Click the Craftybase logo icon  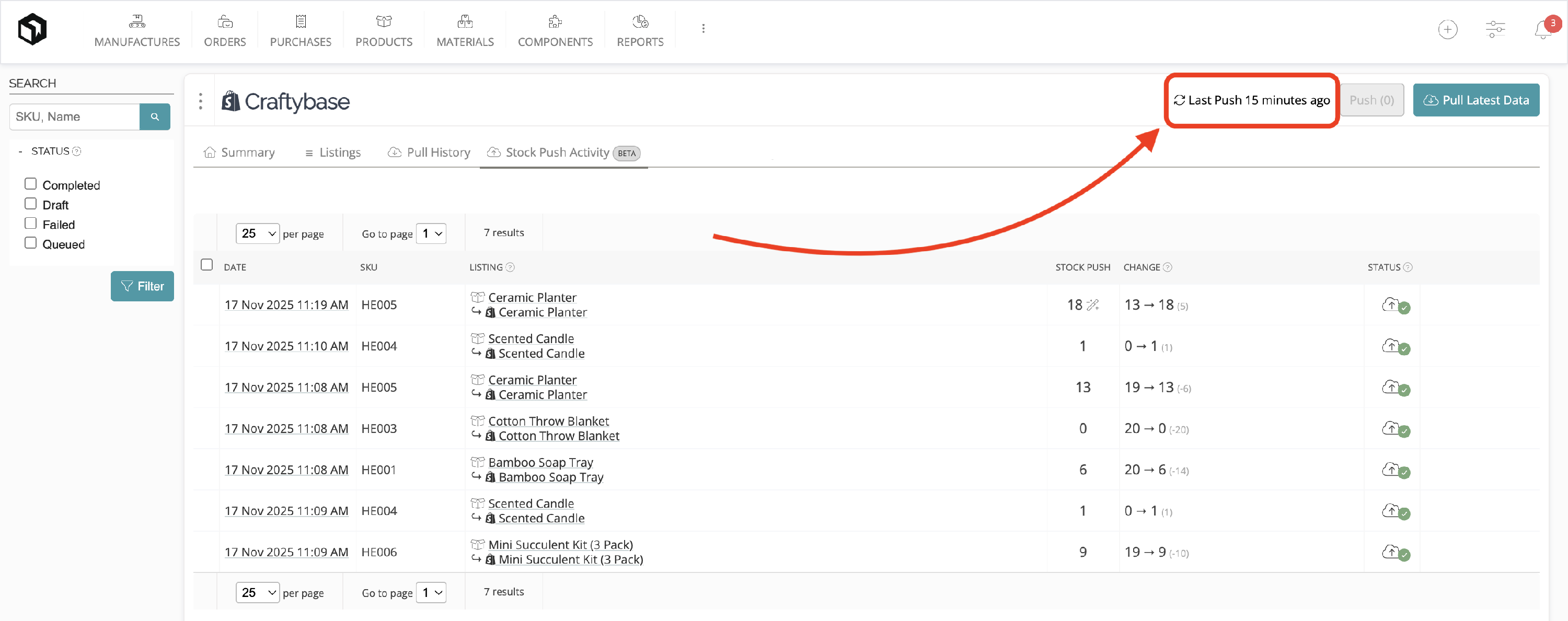click(32, 29)
